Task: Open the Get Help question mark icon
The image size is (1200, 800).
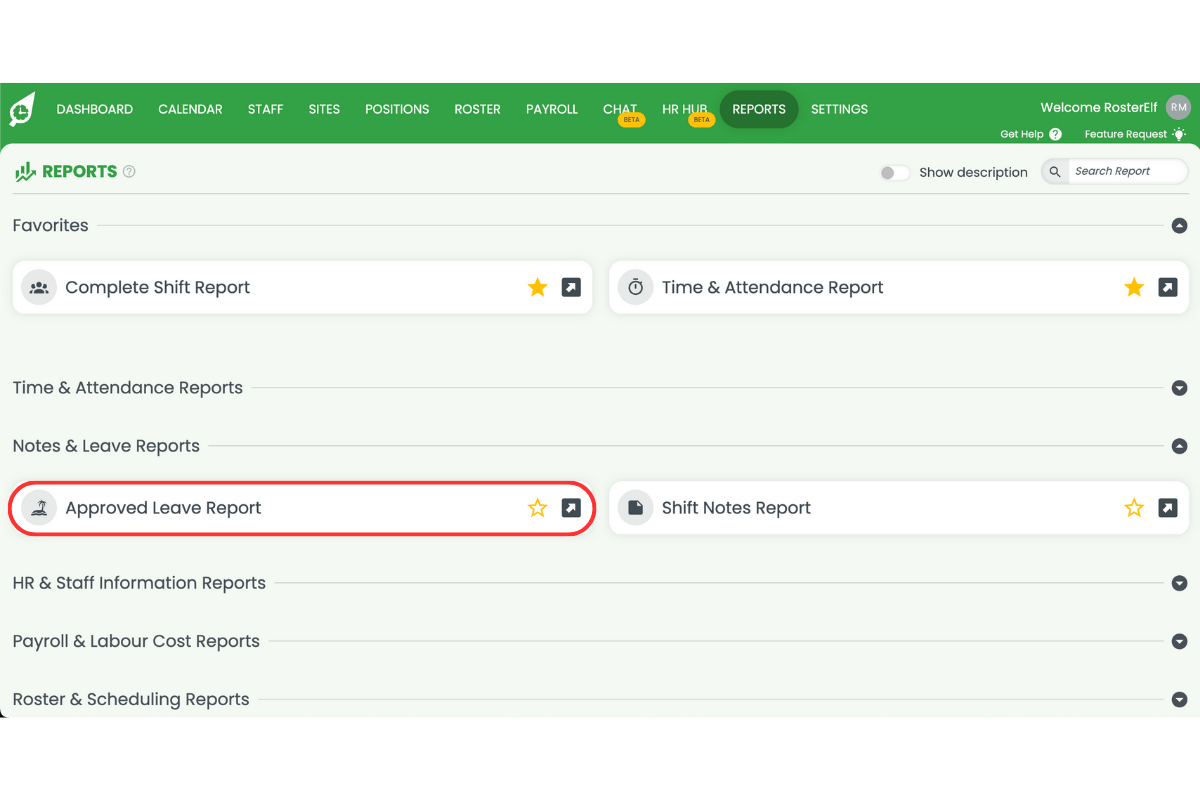Action: [1055, 133]
